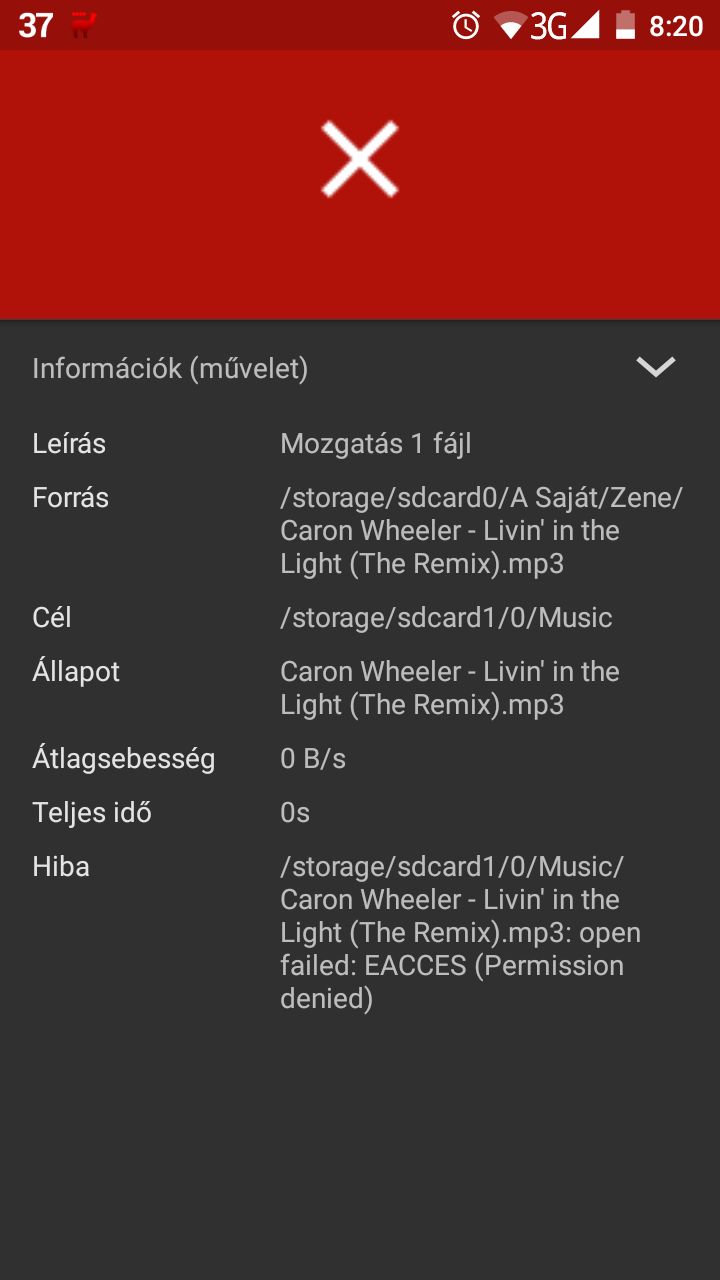
Task: Select the Forrás source file path
Action: pyautogui.click(x=481, y=530)
